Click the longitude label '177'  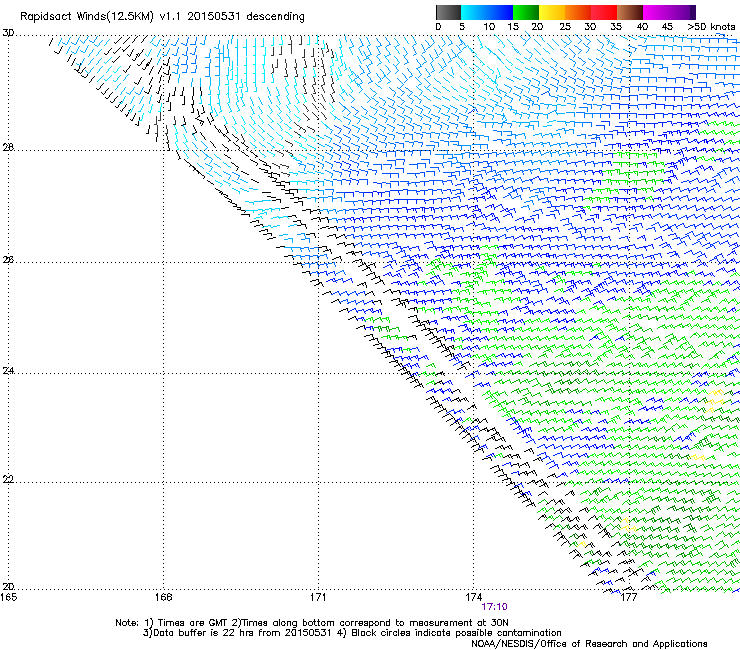coord(629,597)
